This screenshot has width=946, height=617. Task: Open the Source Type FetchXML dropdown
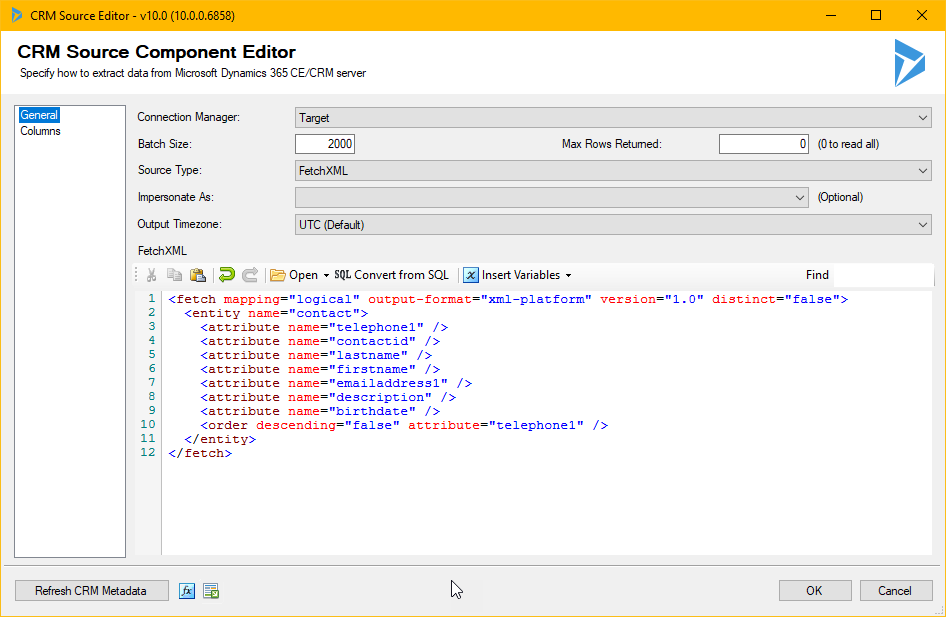pos(613,171)
